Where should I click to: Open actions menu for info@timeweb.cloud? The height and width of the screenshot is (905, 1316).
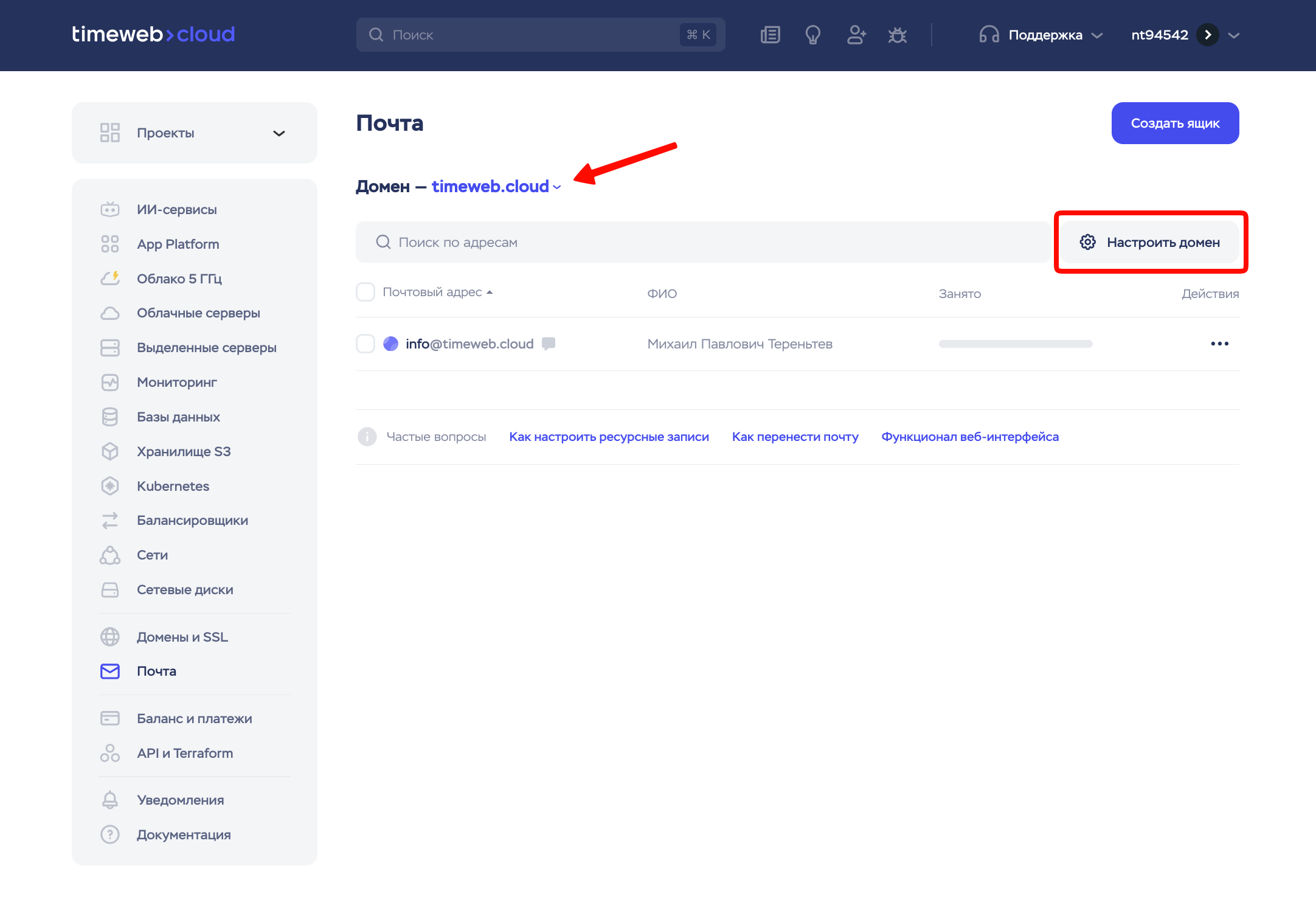[x=1219, y=344]
